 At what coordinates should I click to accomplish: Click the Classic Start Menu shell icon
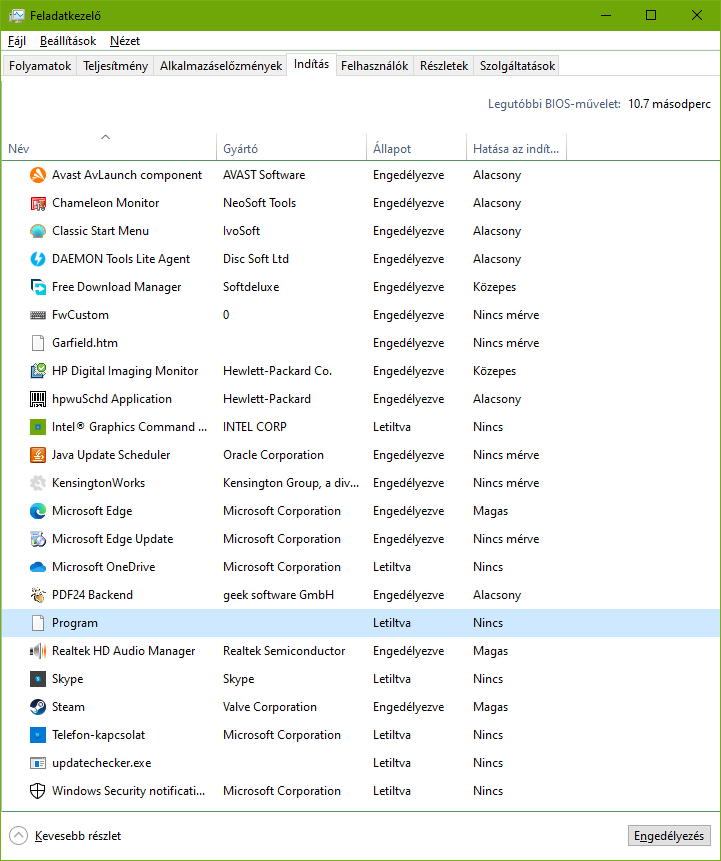(x=38, y=231)
